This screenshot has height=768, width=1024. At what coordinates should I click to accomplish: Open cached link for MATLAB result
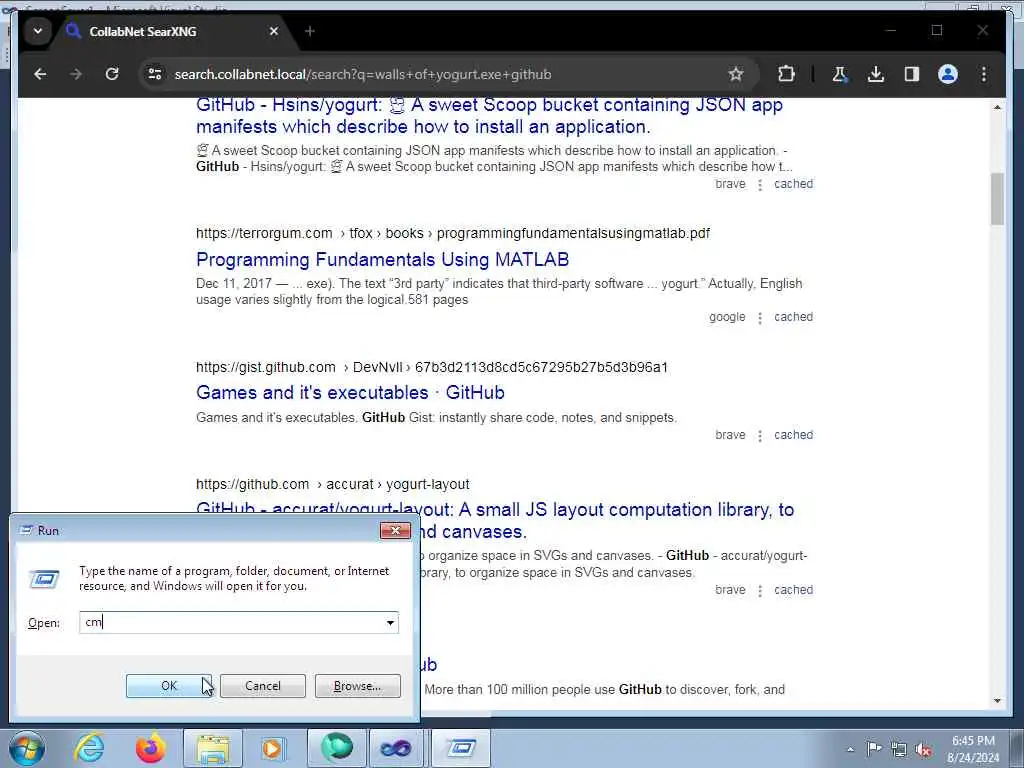pyautogui.click(x=793, y=317)
